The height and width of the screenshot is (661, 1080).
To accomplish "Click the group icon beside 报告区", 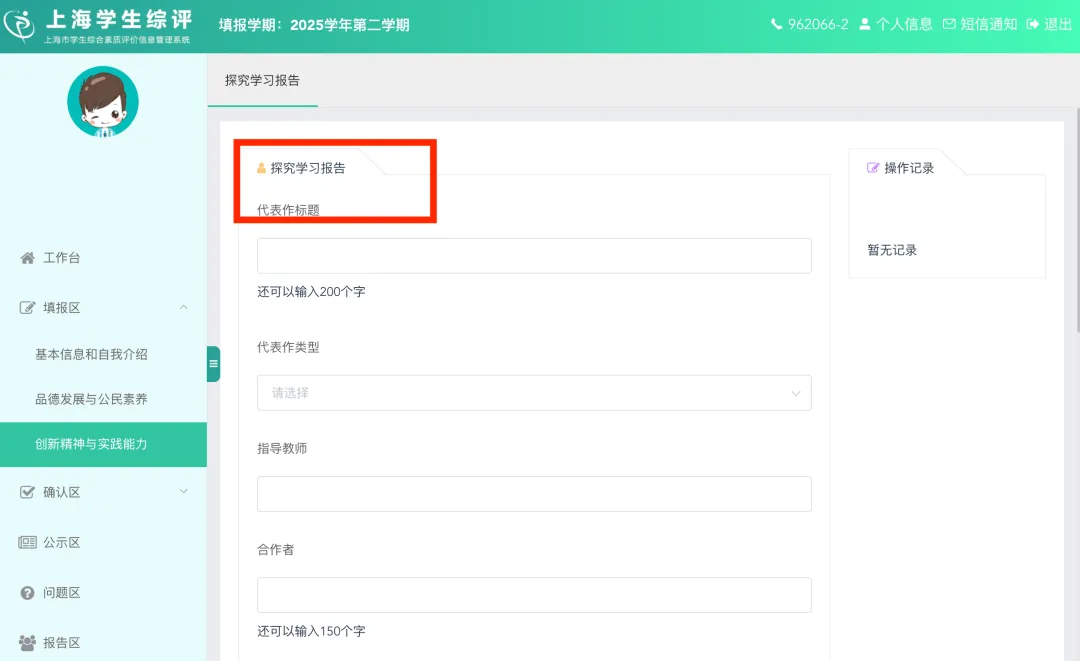I will pos(27,643).
